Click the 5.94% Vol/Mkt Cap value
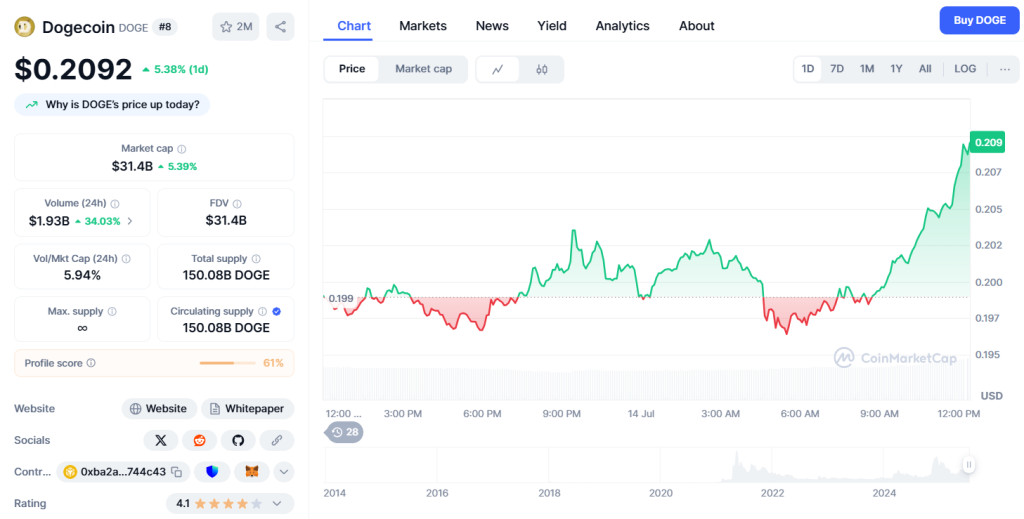Viewport: 1024px width, 519px height. (x=82, y=275)
